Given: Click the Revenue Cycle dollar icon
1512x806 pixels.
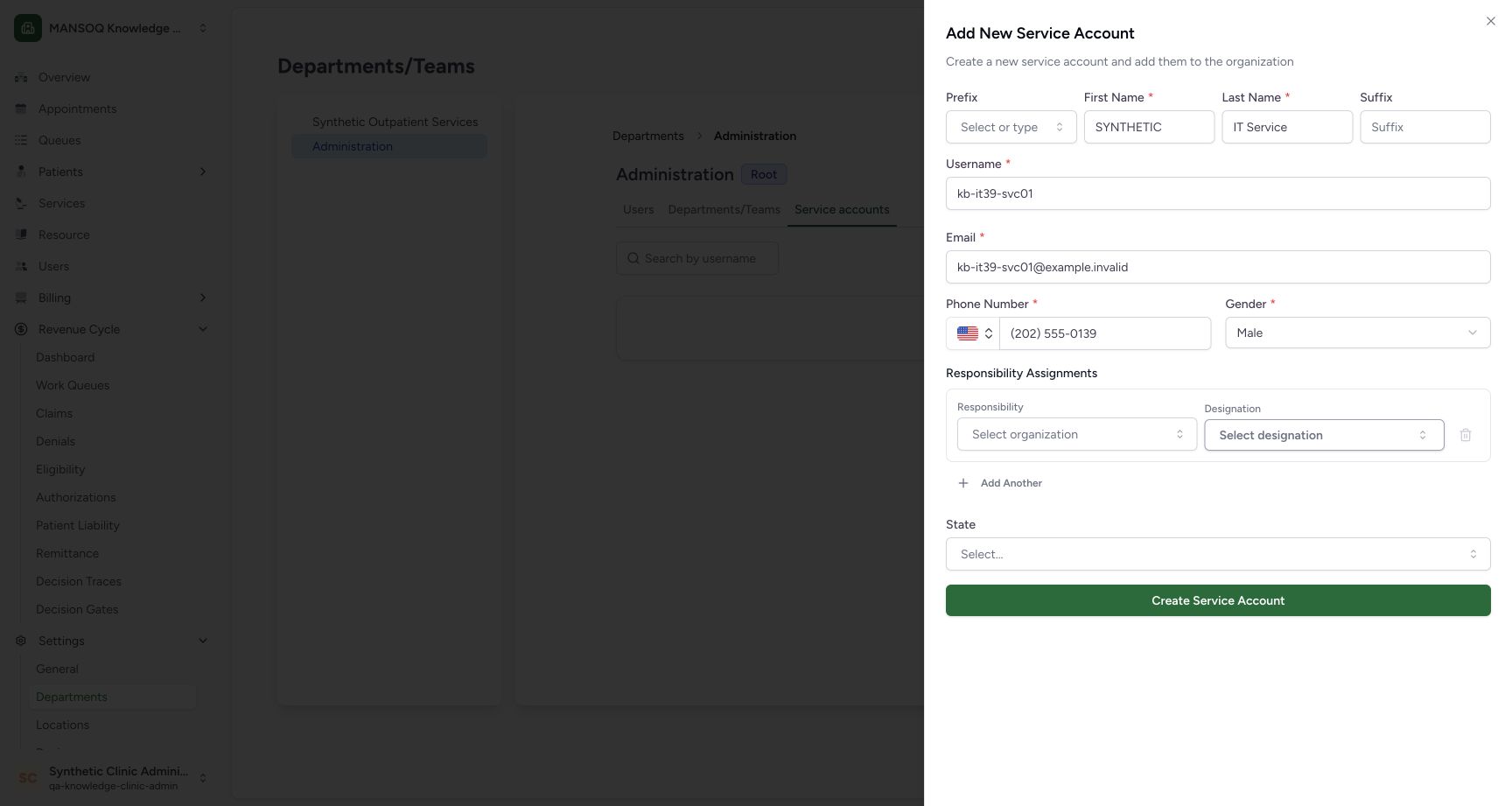Looking at the screenshot, I should point(21,329).
